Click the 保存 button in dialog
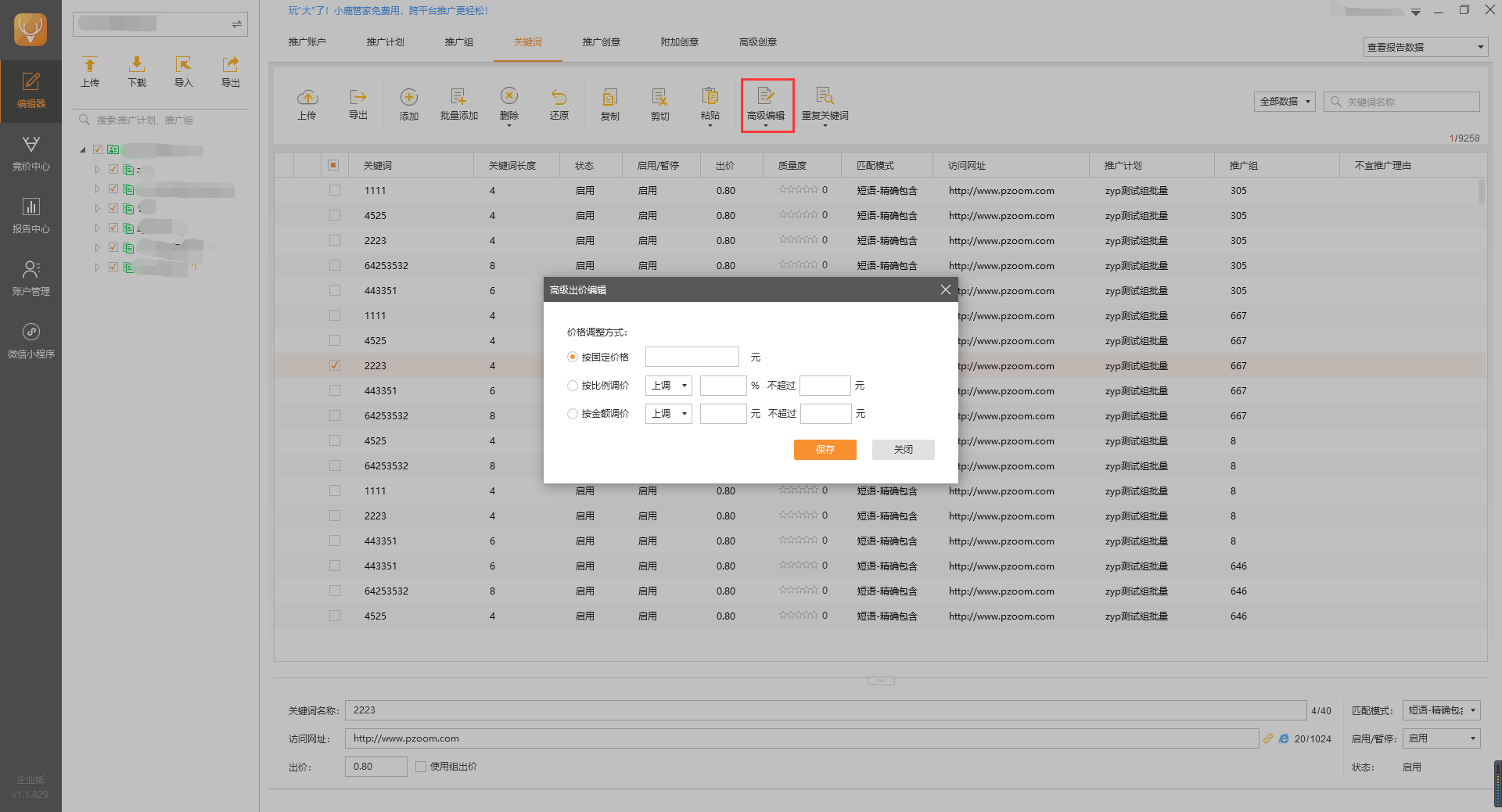The image size is (1502, 812). click(825, 450)
